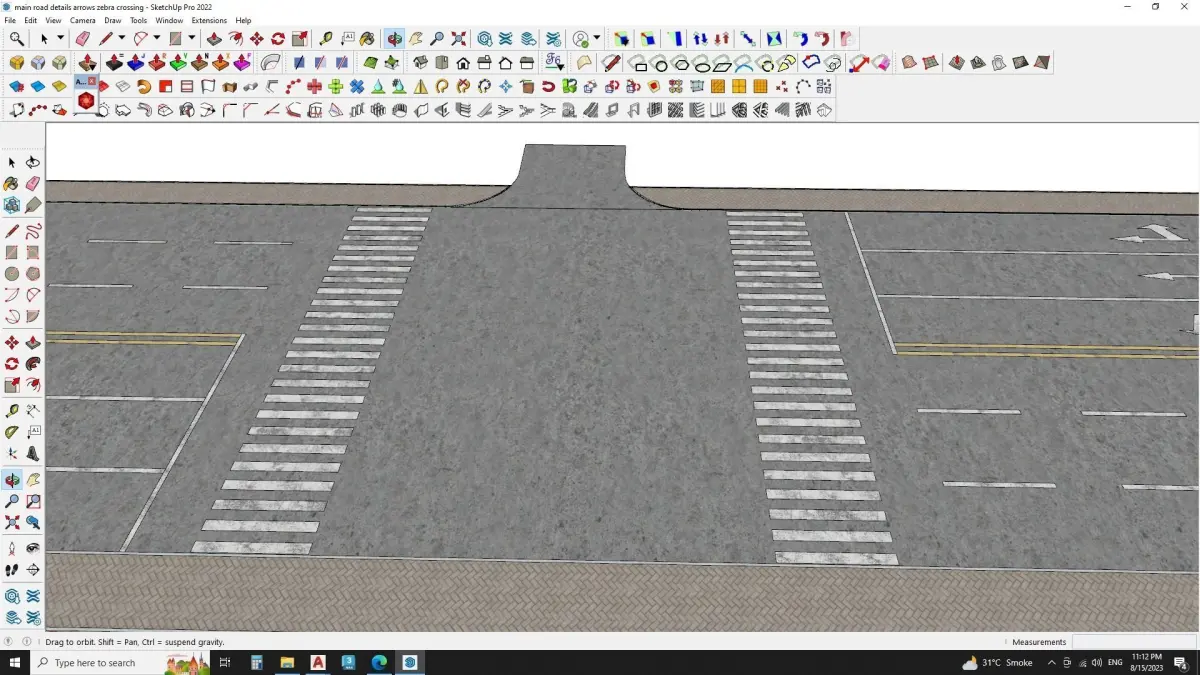This screenshot has height=675, width=1200.
Task: Select the Pie arc tool
Action: [33, 316]
